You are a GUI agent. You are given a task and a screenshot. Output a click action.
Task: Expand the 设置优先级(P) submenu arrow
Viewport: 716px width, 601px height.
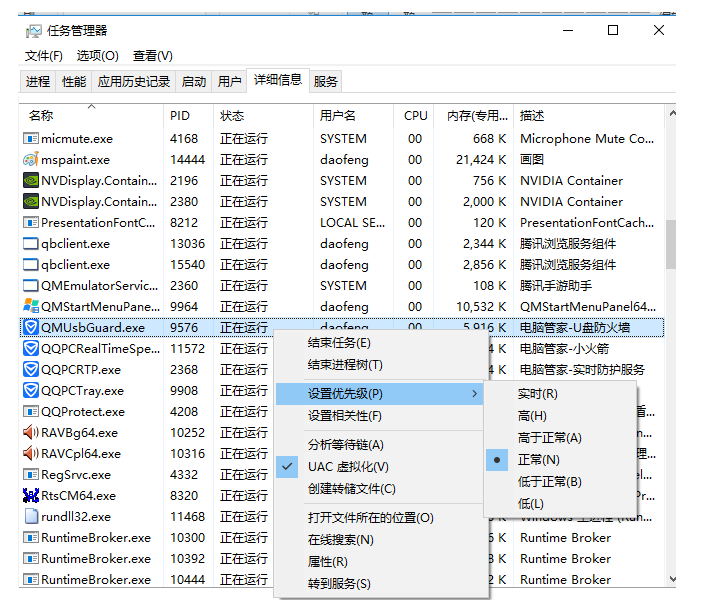click(474, 394)
